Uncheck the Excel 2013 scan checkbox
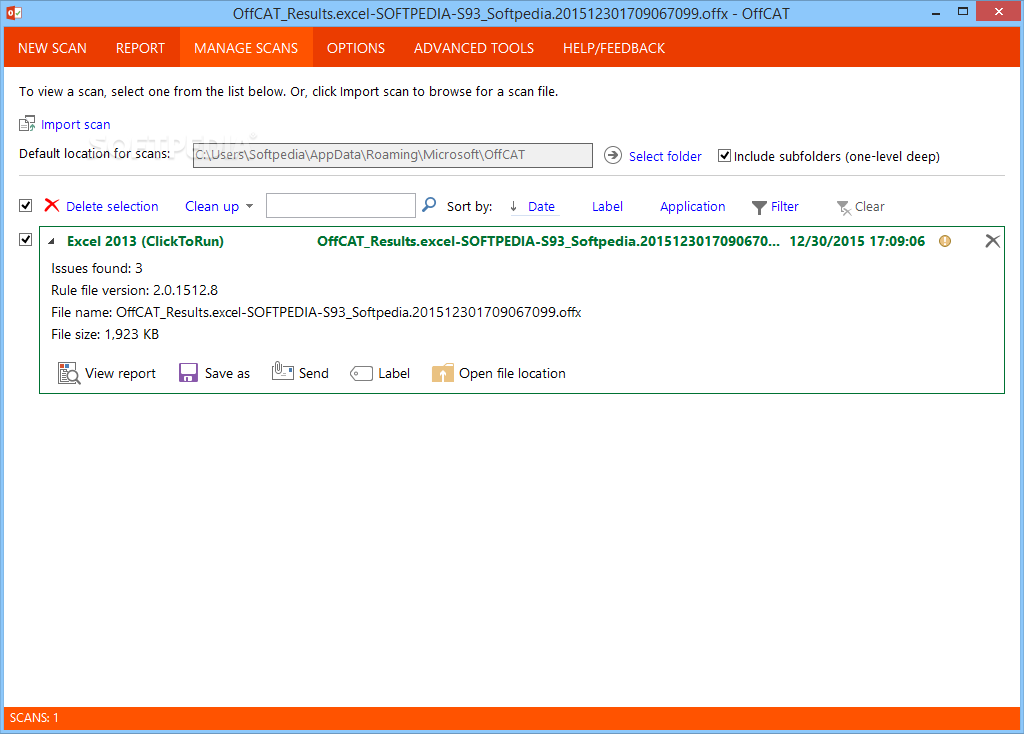This screenshot has height=734, width=1024. 25,240
